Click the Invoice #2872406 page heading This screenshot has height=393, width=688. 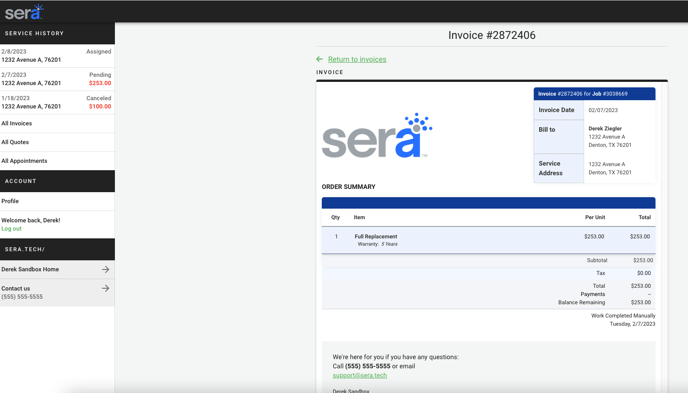[x=492, y=35]
